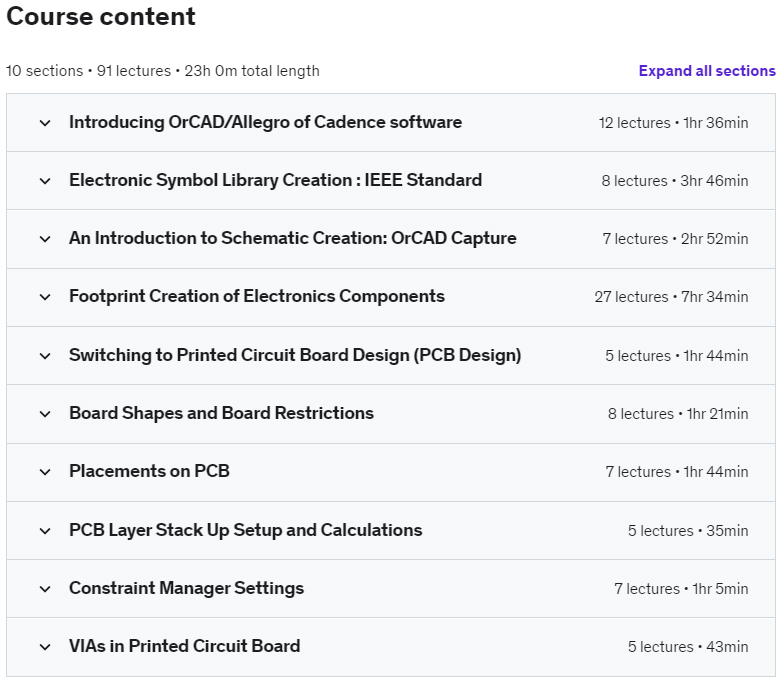Screen dimensions: 779x680
Task: Open Introducing OrCAD/Allegro of Cadence software title
Action: click(265, 122)
